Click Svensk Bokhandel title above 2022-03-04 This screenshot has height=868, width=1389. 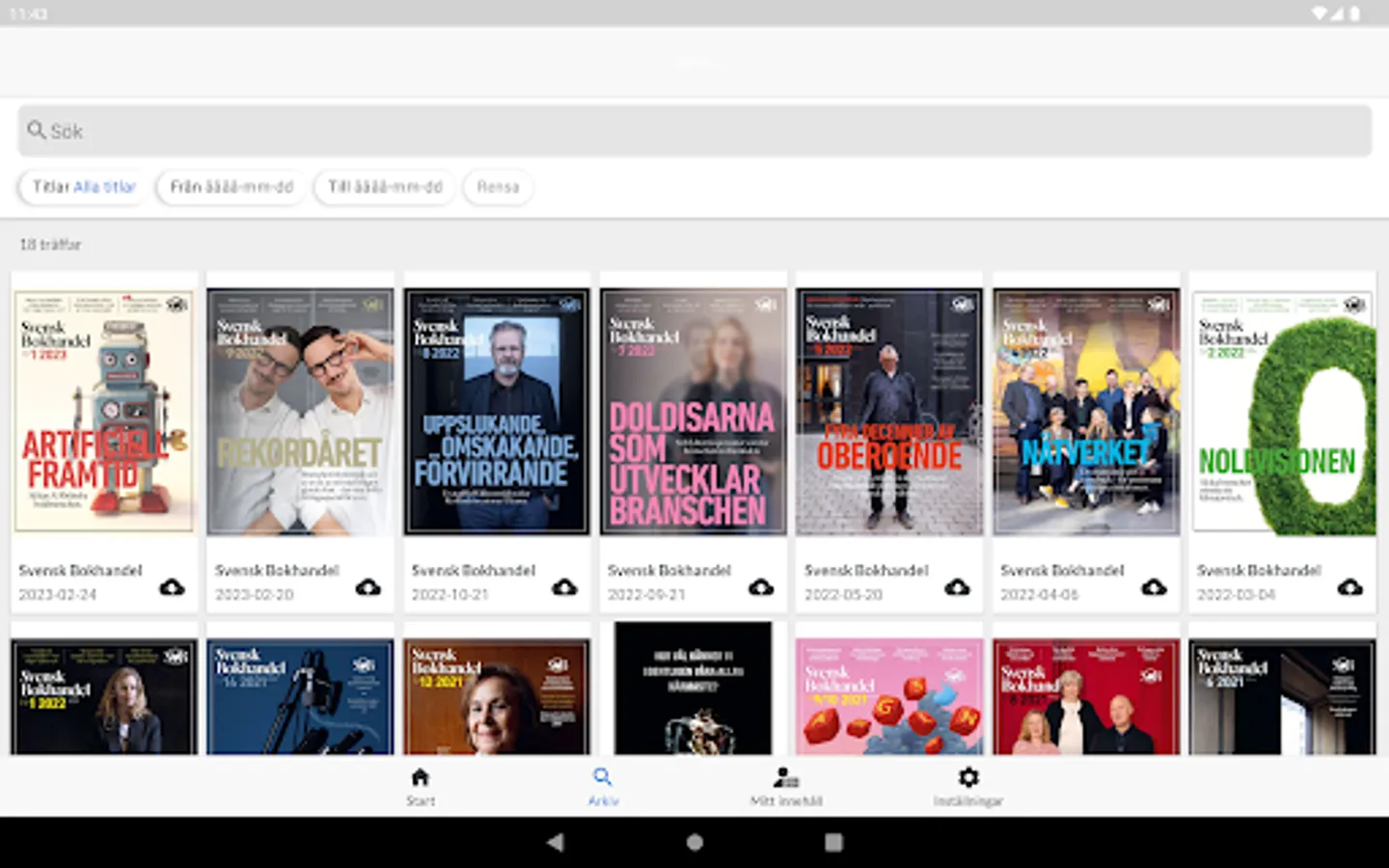tap(1260, 571)
